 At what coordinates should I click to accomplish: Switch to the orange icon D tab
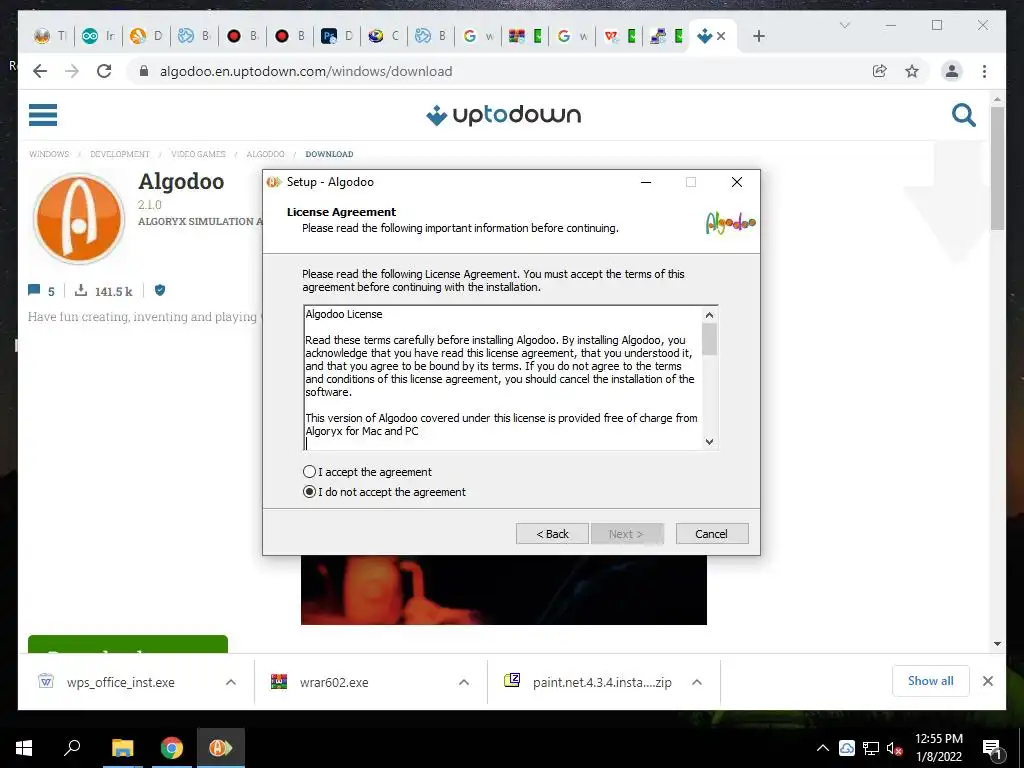coord(146,37)
